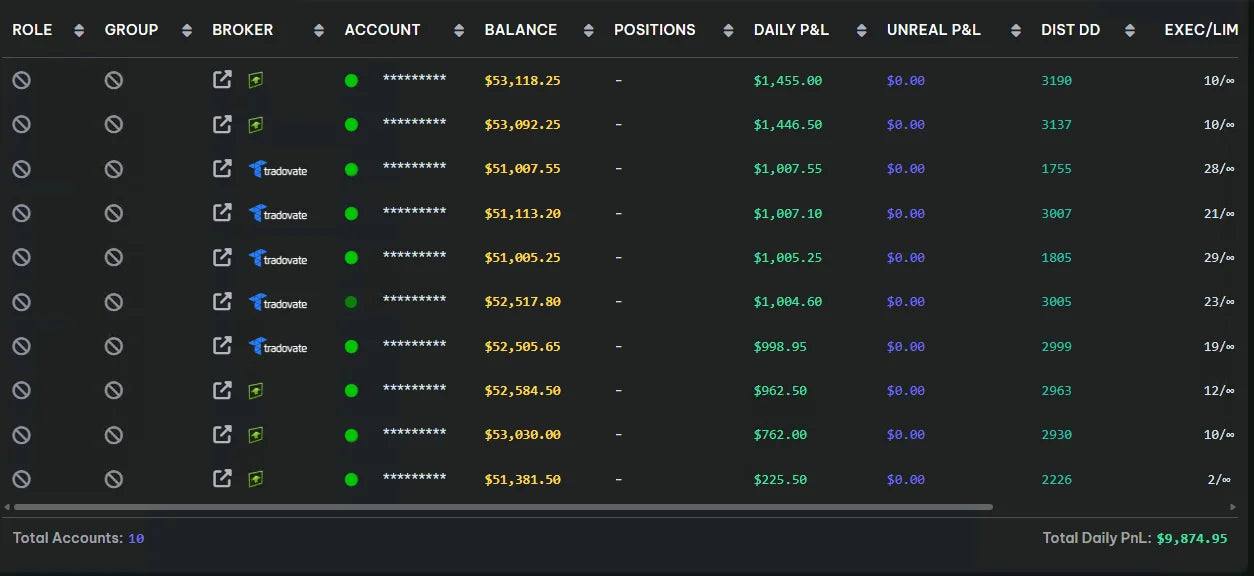
Task: Select exec/limit value 28/∞
Action: (1219, 169)
